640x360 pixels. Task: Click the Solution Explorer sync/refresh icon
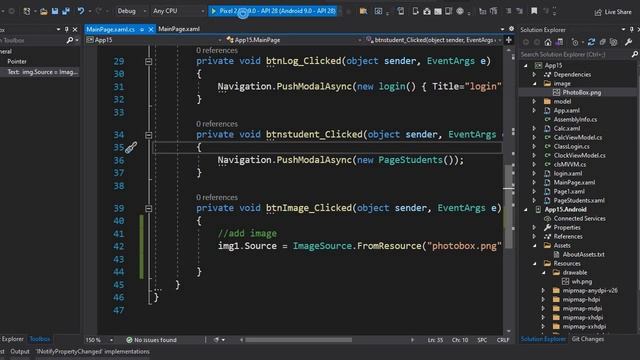tap(591, 42)
